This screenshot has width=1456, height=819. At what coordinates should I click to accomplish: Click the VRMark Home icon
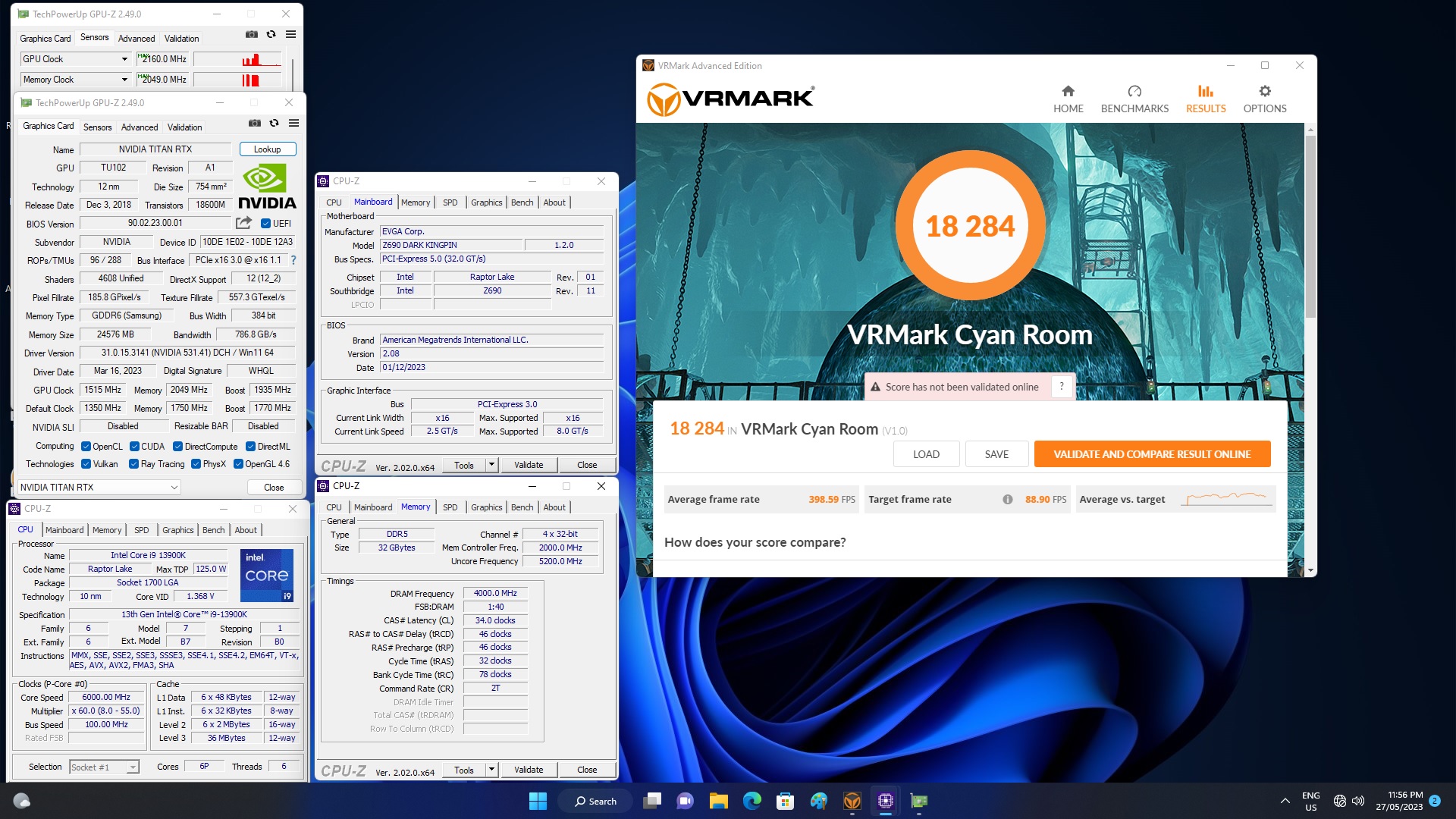(1068, 91)
